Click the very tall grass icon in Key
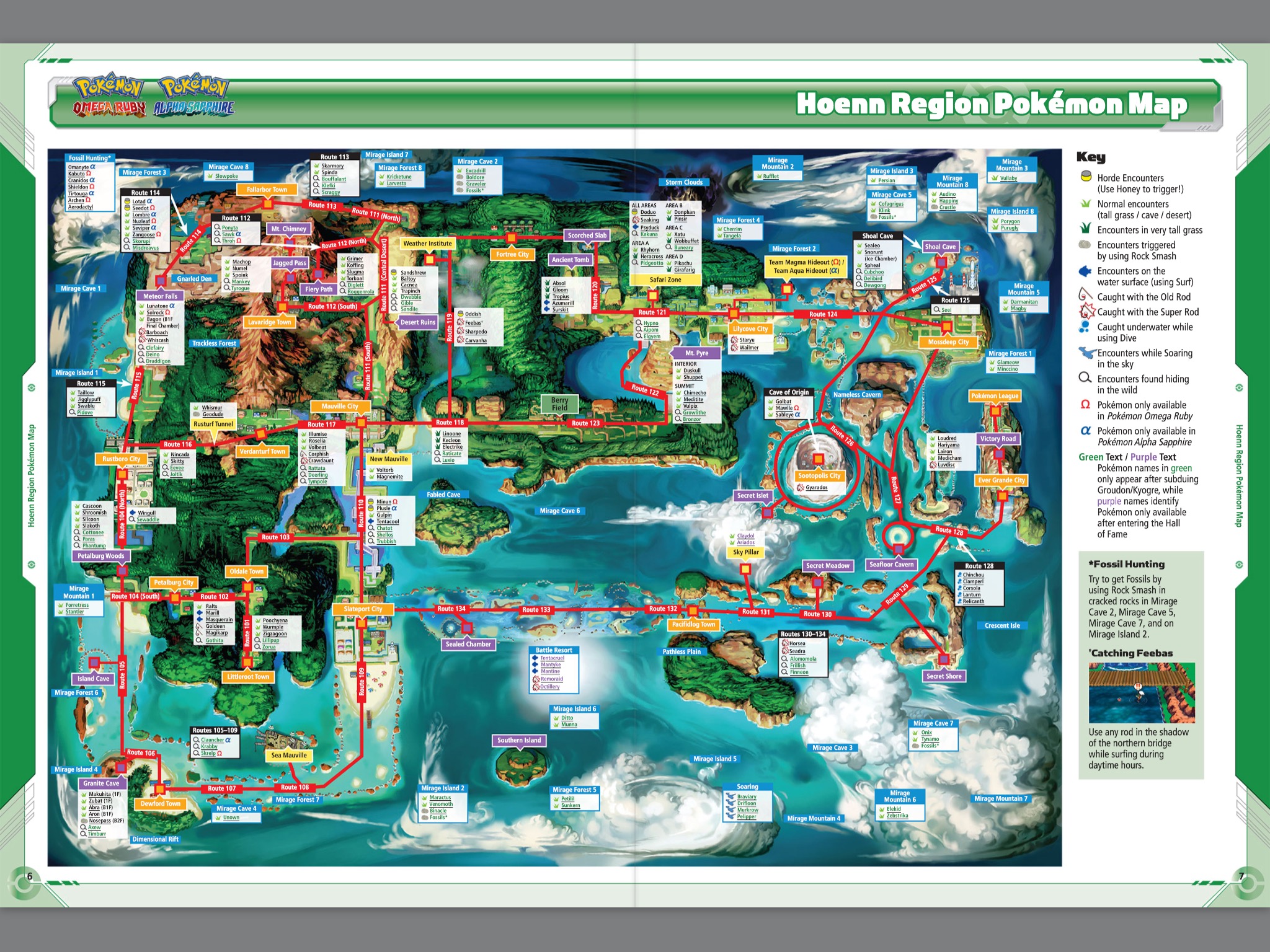The image size is (1270, 952). (1085, 228)
